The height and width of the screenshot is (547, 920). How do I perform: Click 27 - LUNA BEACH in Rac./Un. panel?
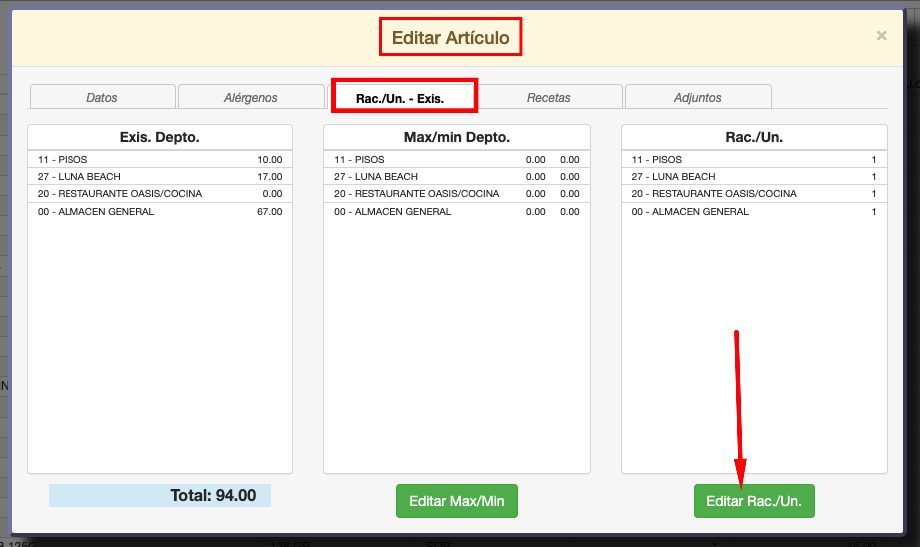click(753, 177)
